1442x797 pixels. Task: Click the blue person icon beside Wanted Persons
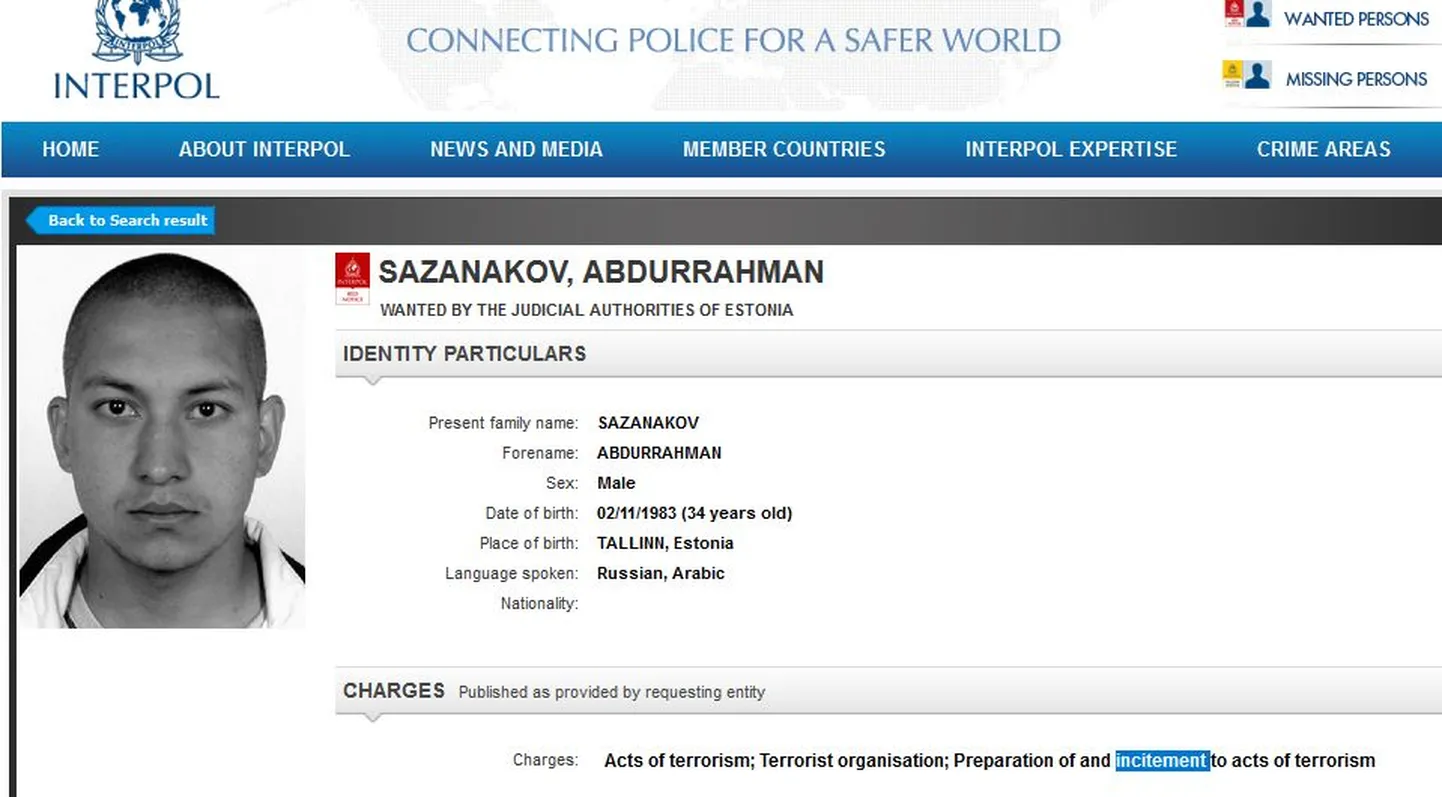coord(1258,14)
